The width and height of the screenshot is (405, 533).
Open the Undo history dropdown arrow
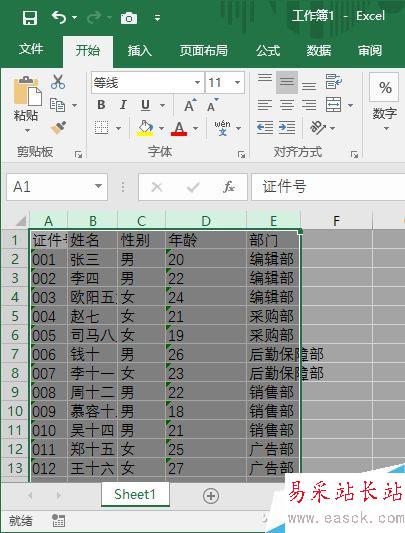(74, 17)
